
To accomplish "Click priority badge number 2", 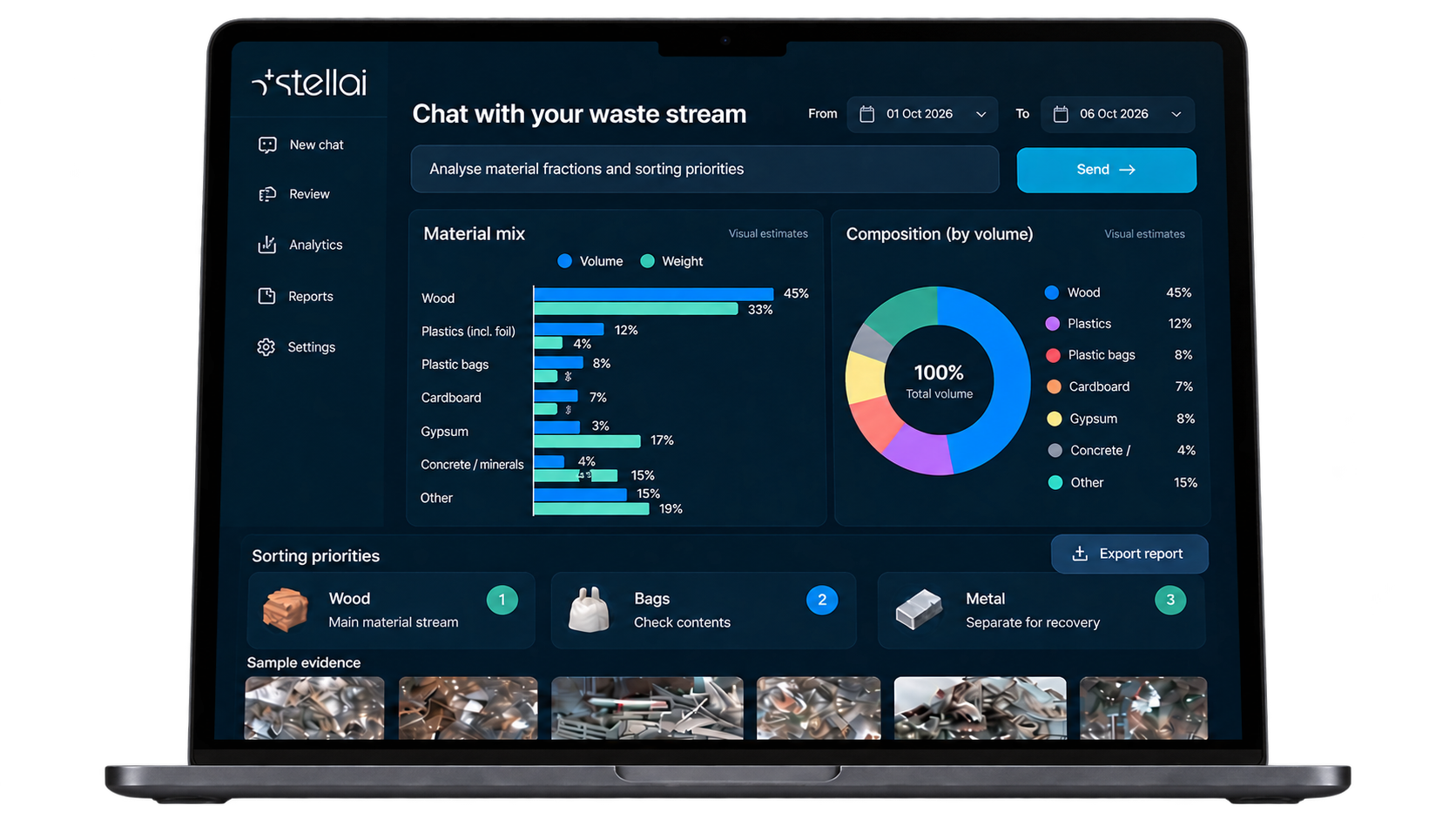I will 822,600.
